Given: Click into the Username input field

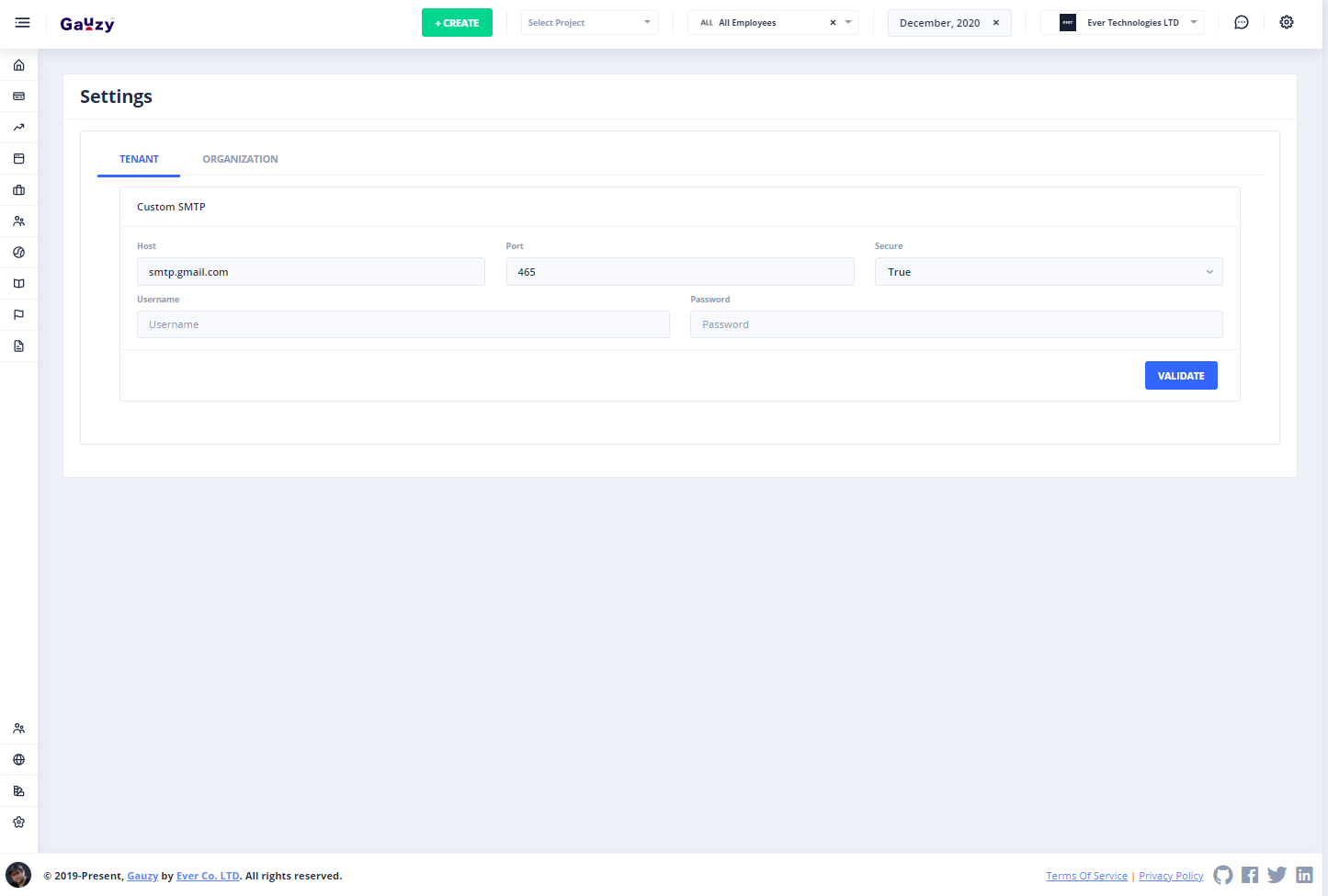Looking at the screenshot, I should pos(403,324).
